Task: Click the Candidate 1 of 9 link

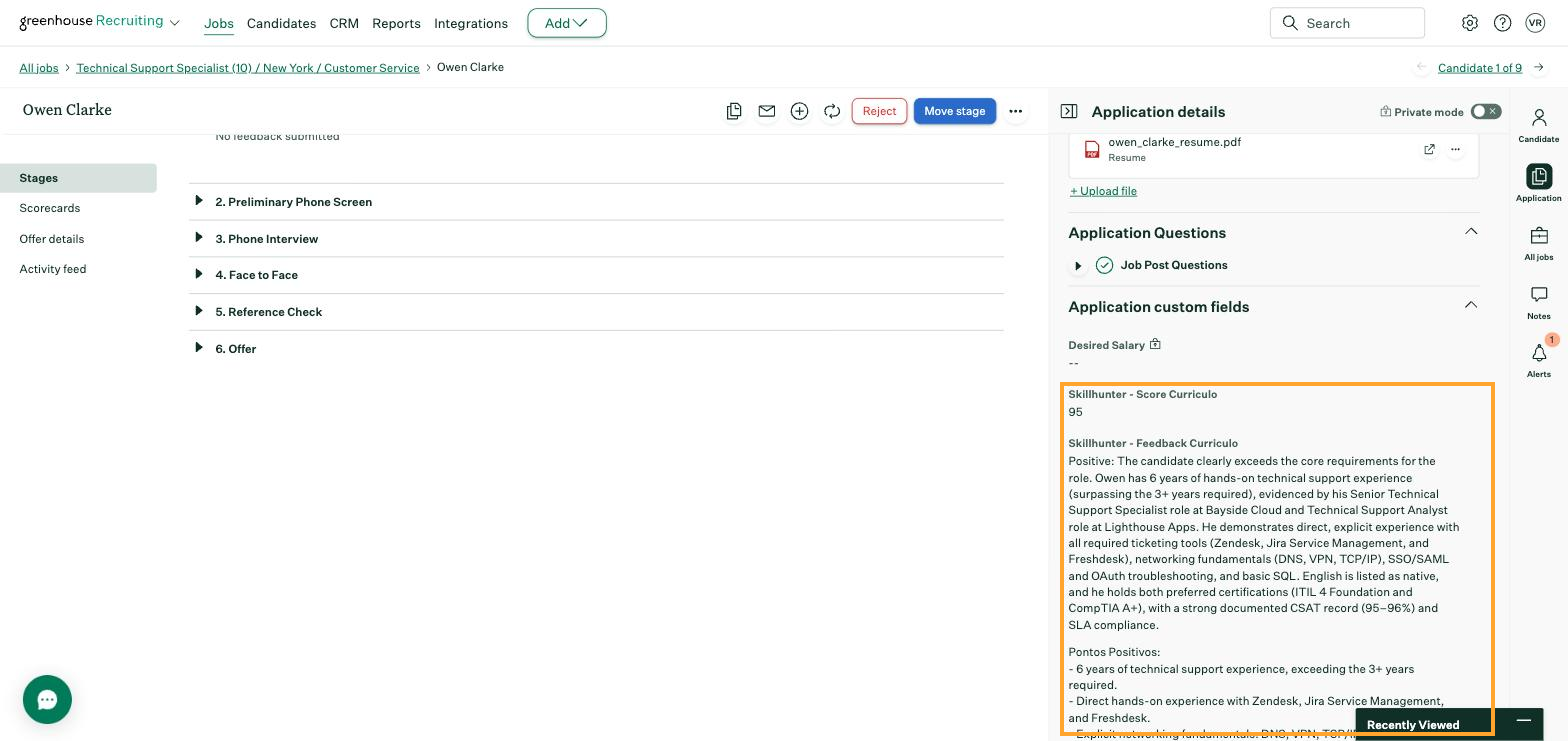Action: pyautogui.click(x=1480, y=68)
